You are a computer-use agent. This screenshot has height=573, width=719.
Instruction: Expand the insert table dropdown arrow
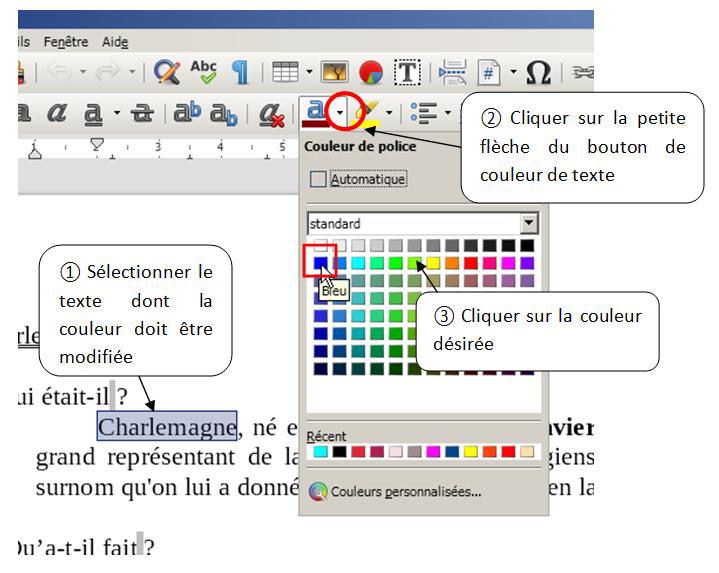tap(309, 72)
